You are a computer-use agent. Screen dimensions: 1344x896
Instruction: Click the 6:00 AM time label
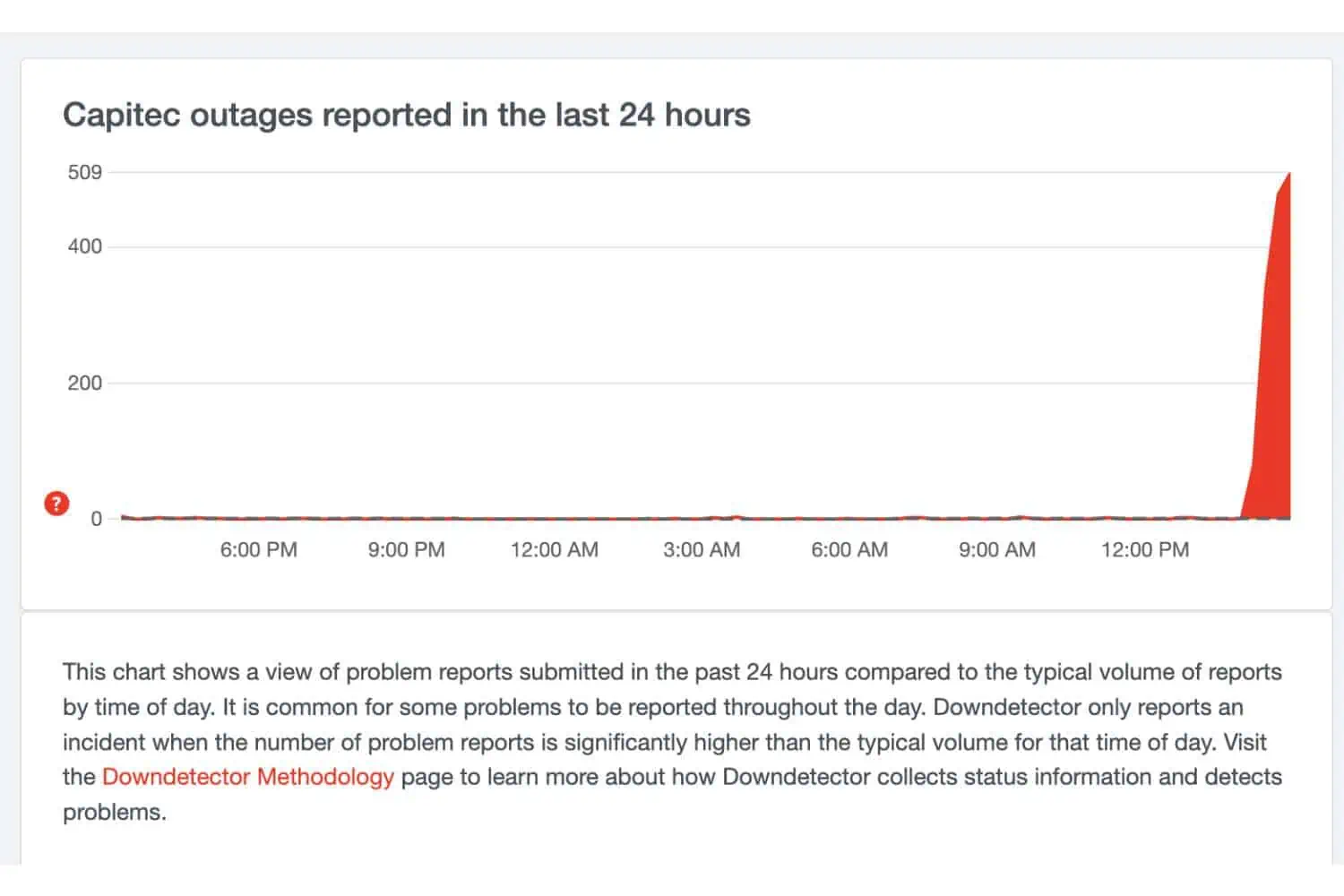[x=849, y=550]
